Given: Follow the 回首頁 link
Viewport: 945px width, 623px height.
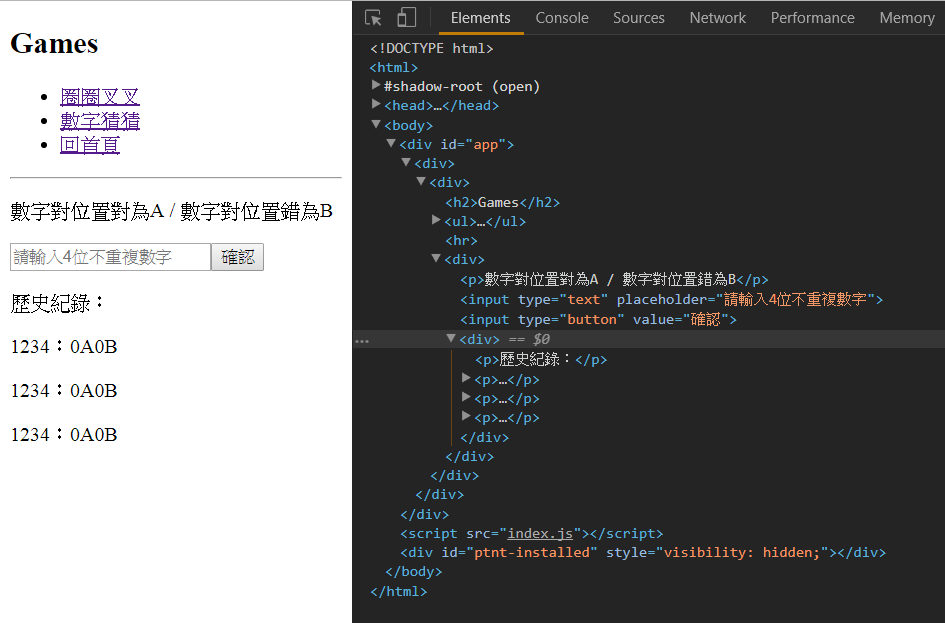Looking at the screenshot, I should [90, 145].
